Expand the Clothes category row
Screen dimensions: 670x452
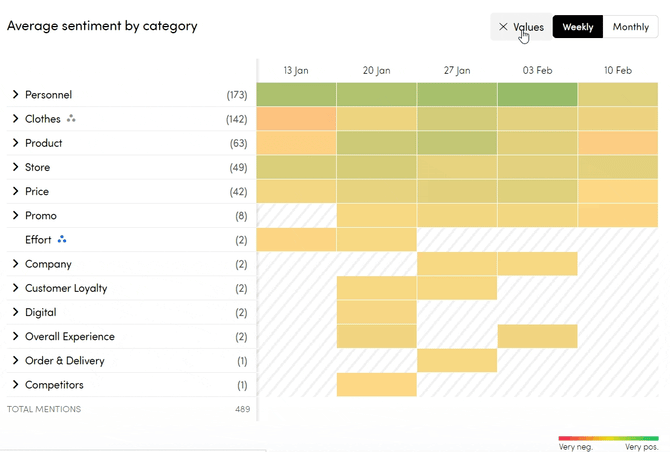coord(16,119)
